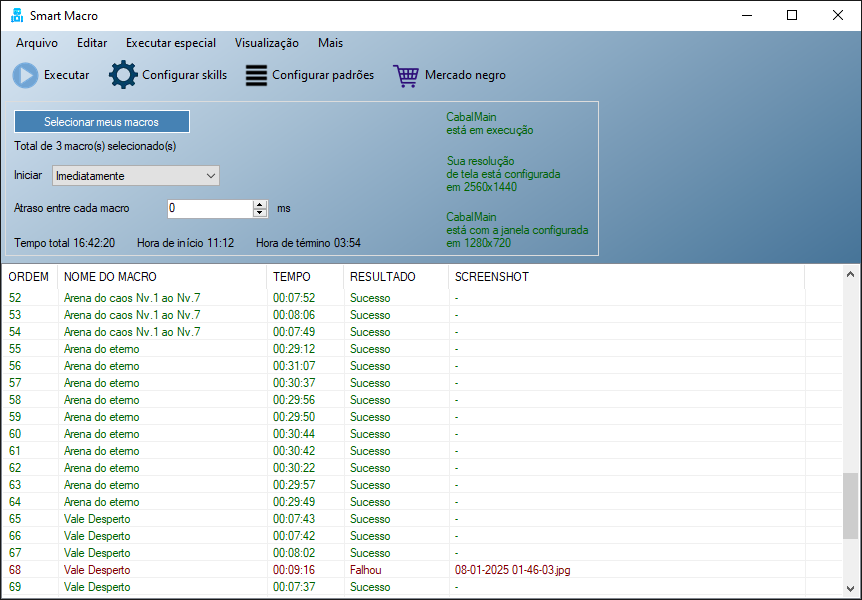Click the Executar play icon
Screen dimensions: 862x600
[x=26, y=75]
